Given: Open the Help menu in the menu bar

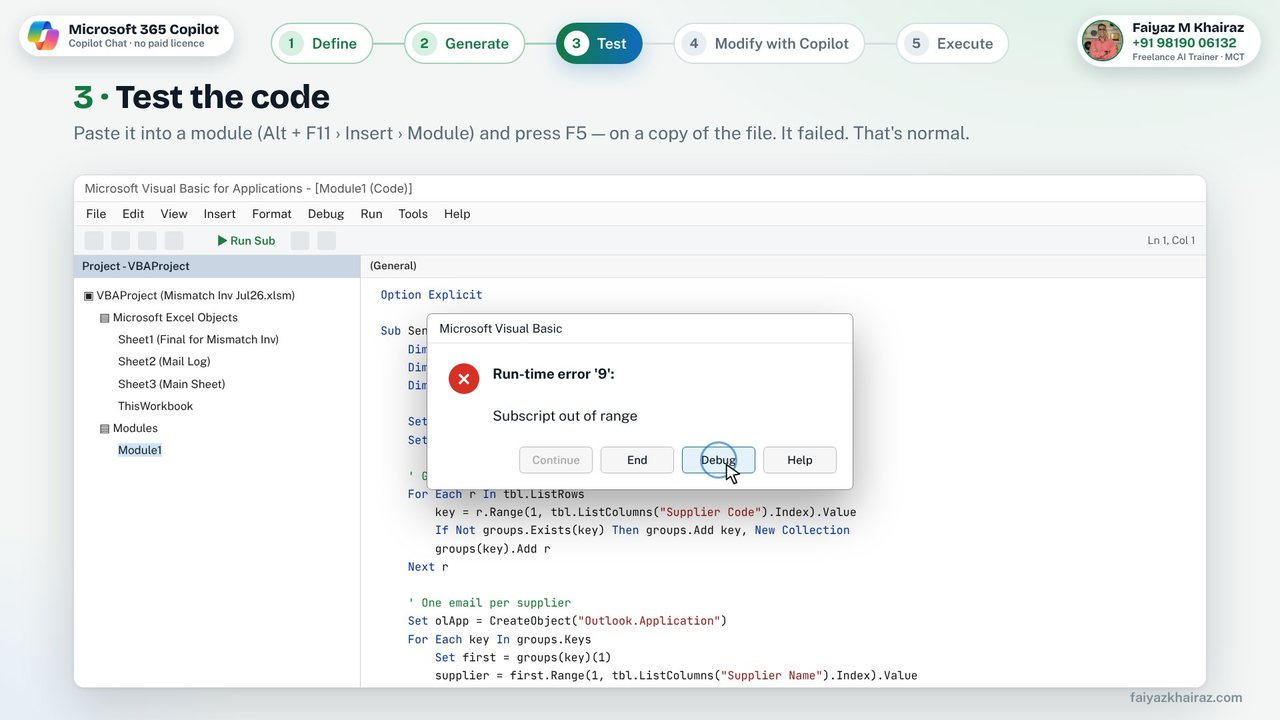Looking at the screenshot, I should pyautogui.click(x=457, y=214).
